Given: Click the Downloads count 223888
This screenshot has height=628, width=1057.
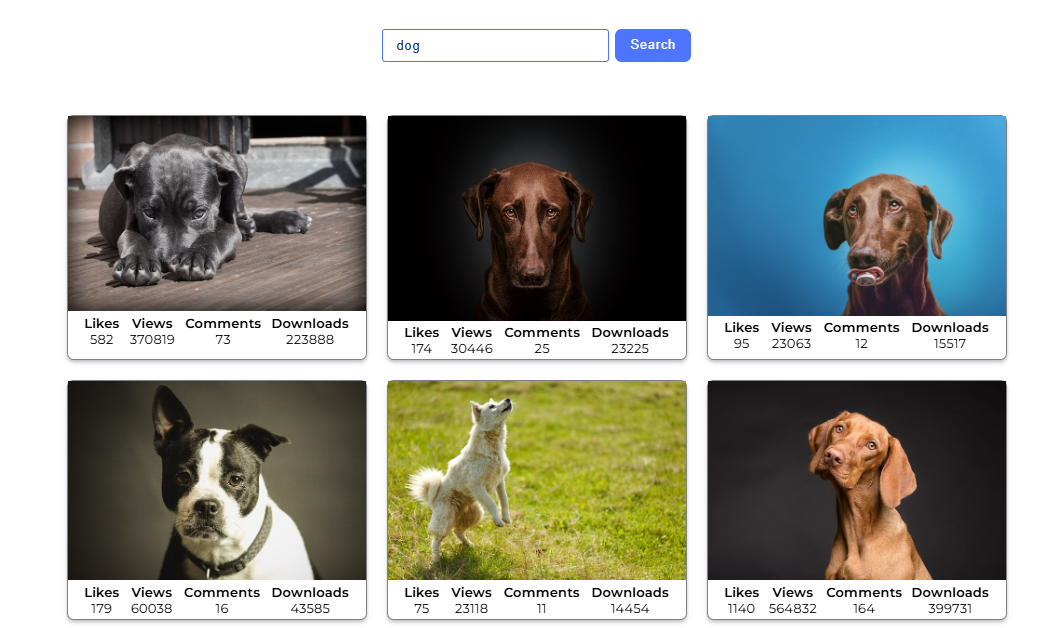Looking at the screenshot, I should pos(310,339).
